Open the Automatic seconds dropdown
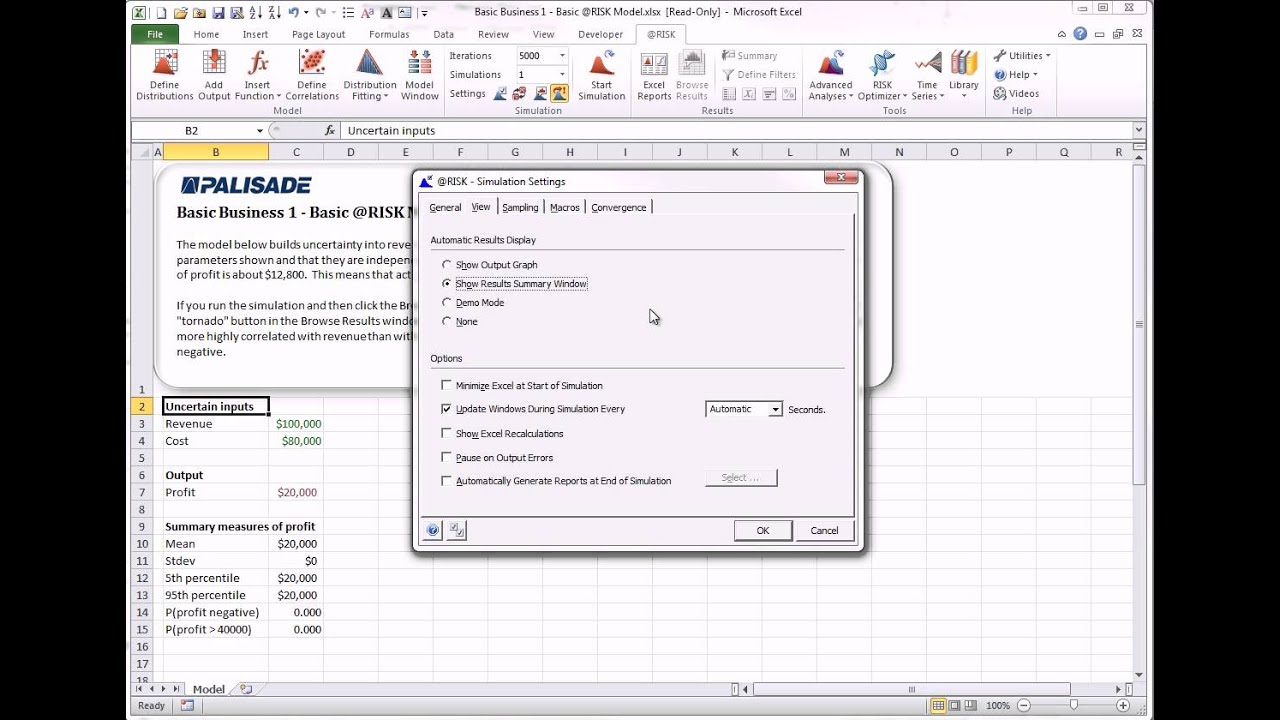 point(775,409)
